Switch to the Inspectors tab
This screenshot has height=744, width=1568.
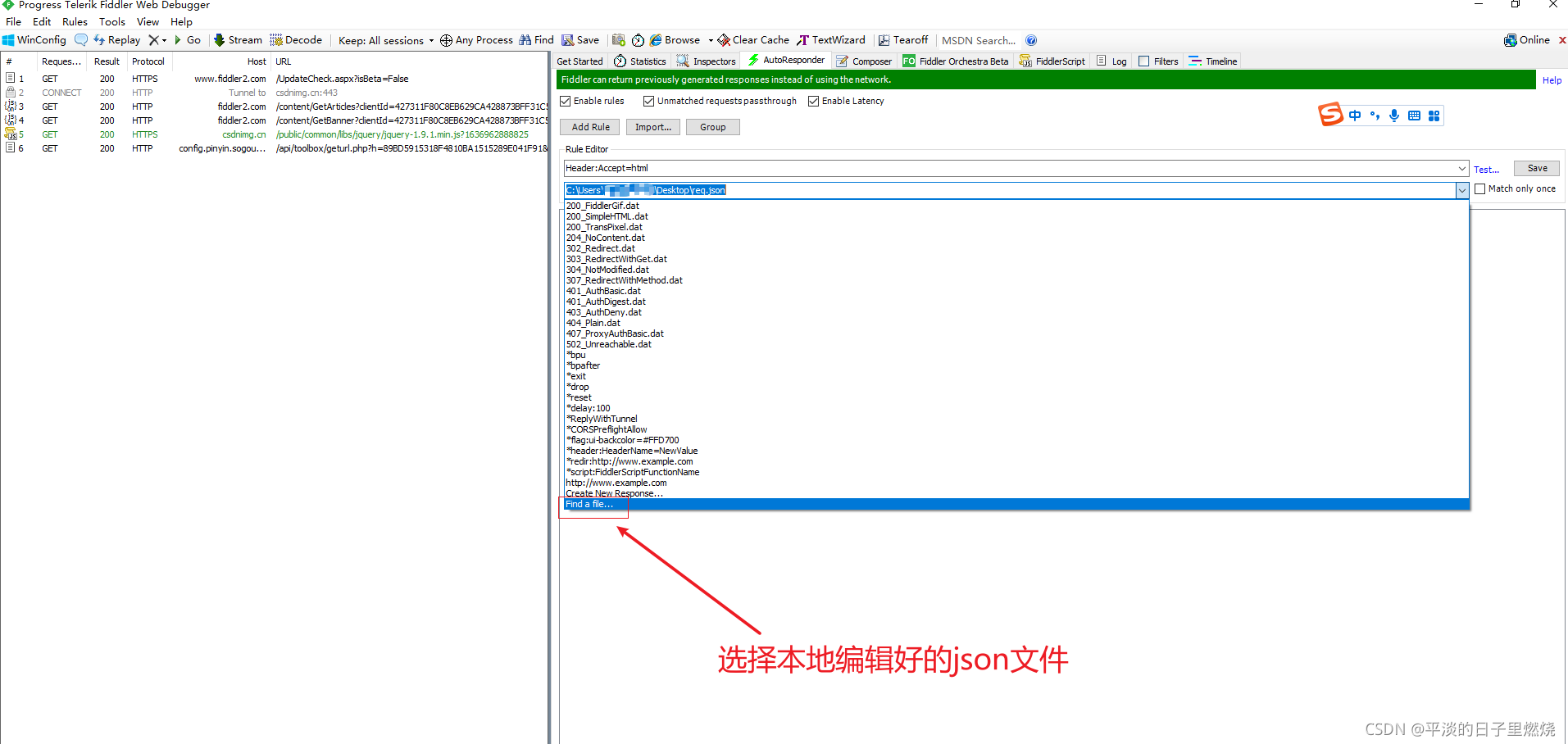pyautogui.click(x=706, y=61)
